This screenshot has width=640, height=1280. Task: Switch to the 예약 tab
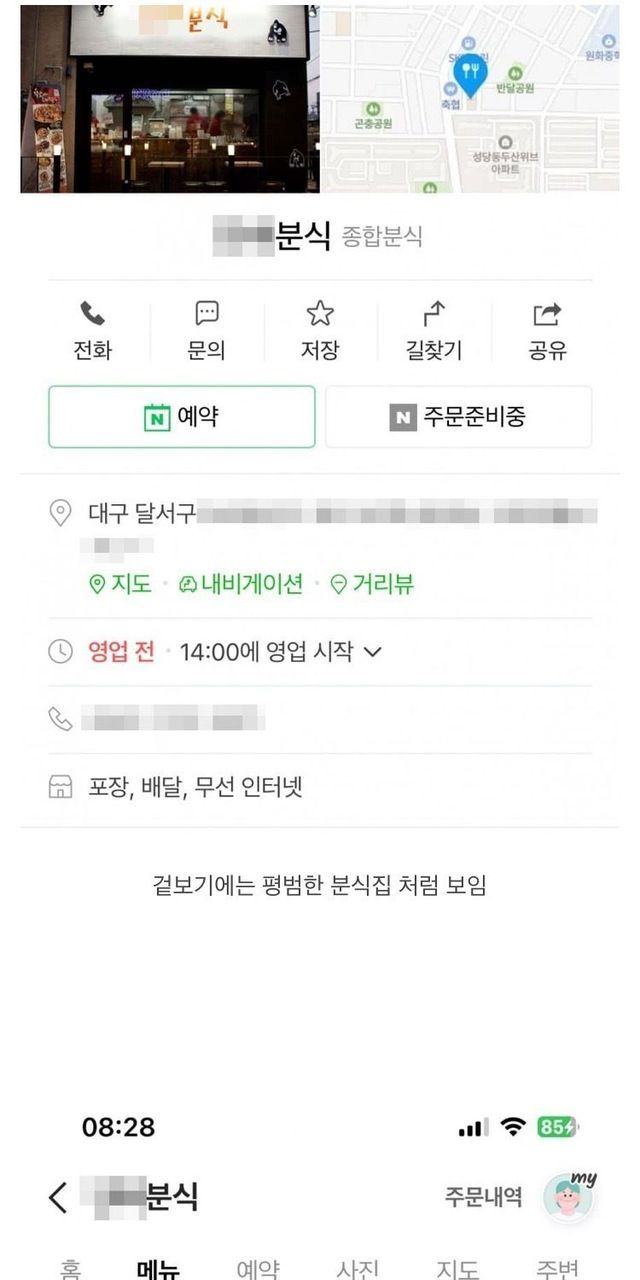(x=258, y=1268)
